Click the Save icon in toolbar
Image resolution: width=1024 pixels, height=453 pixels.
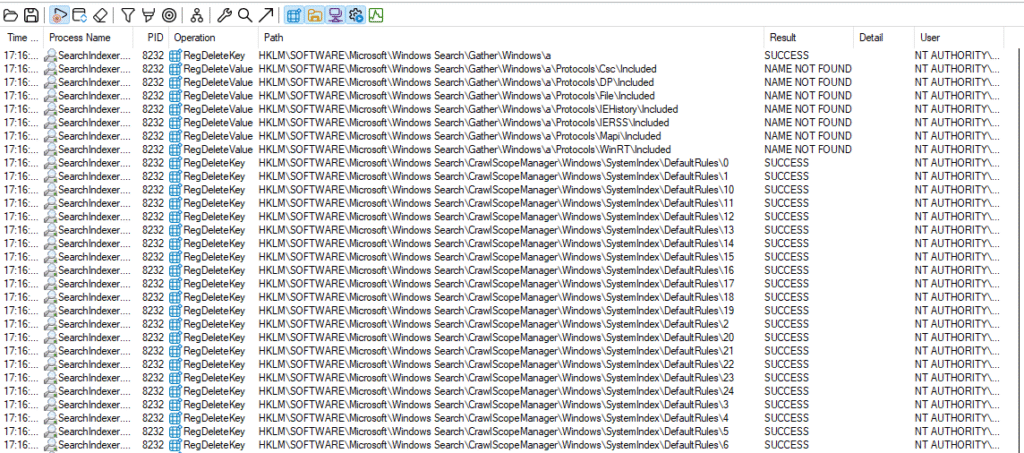coord(31,15)
